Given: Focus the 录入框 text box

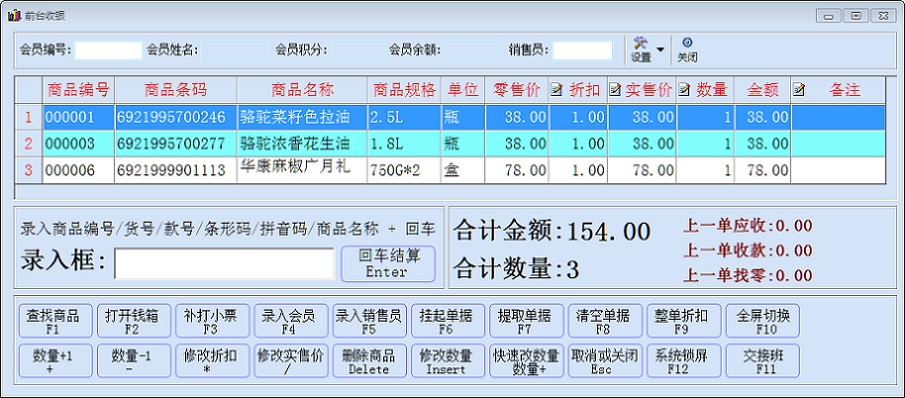Looking at the screenshot, I should (x=225, y=264).
